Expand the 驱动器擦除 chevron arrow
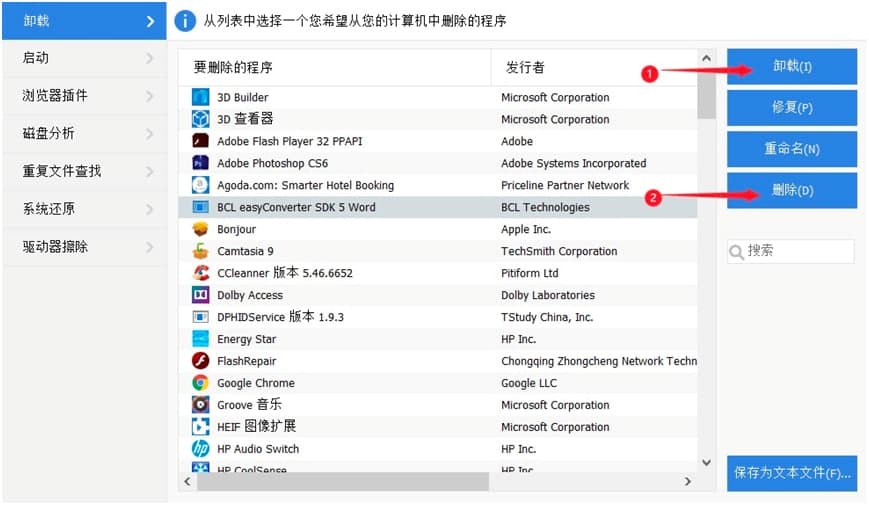This screenshot has width=869, height=505. coord(150,246)
